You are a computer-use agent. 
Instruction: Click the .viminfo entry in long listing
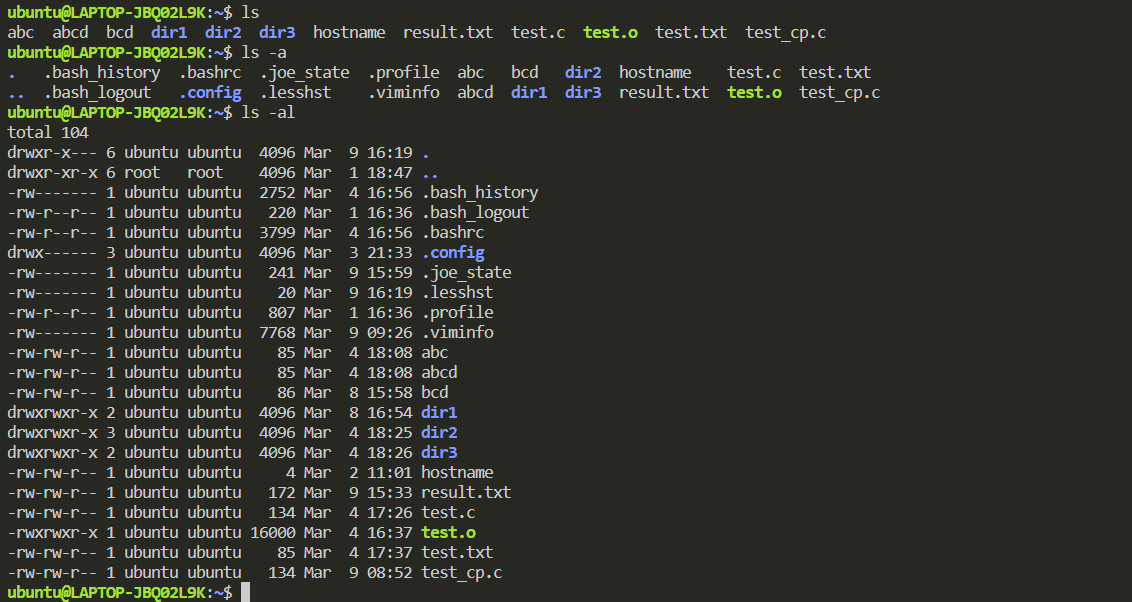[457, 333]
